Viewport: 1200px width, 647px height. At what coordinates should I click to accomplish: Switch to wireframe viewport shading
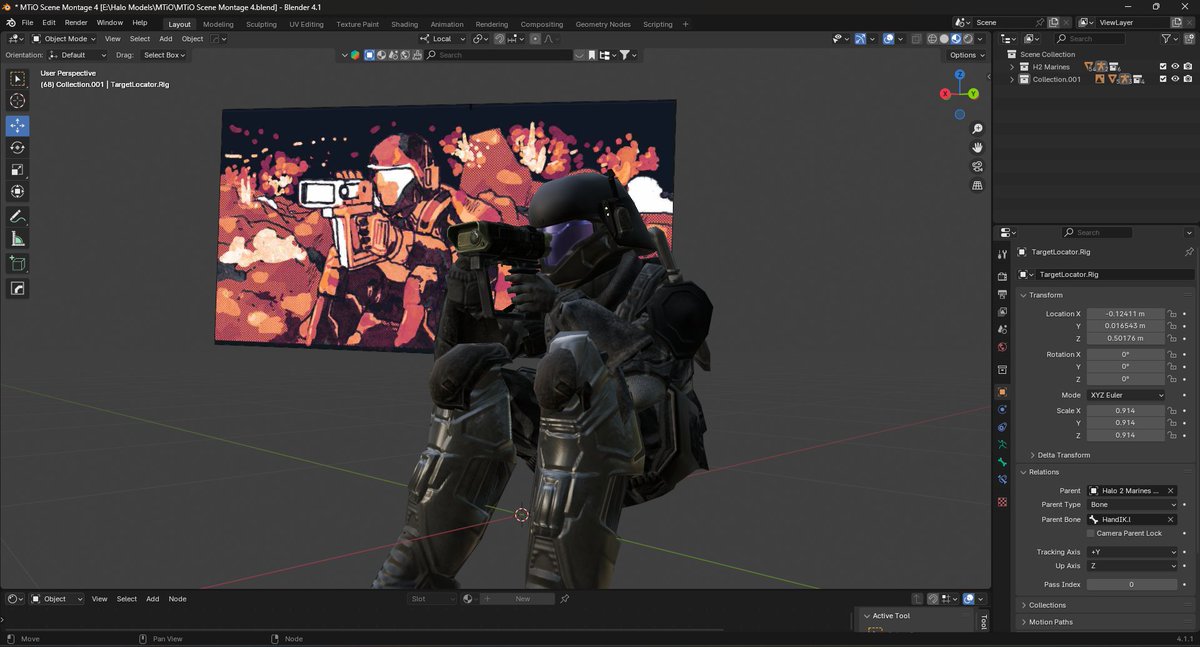coord(932,39)
